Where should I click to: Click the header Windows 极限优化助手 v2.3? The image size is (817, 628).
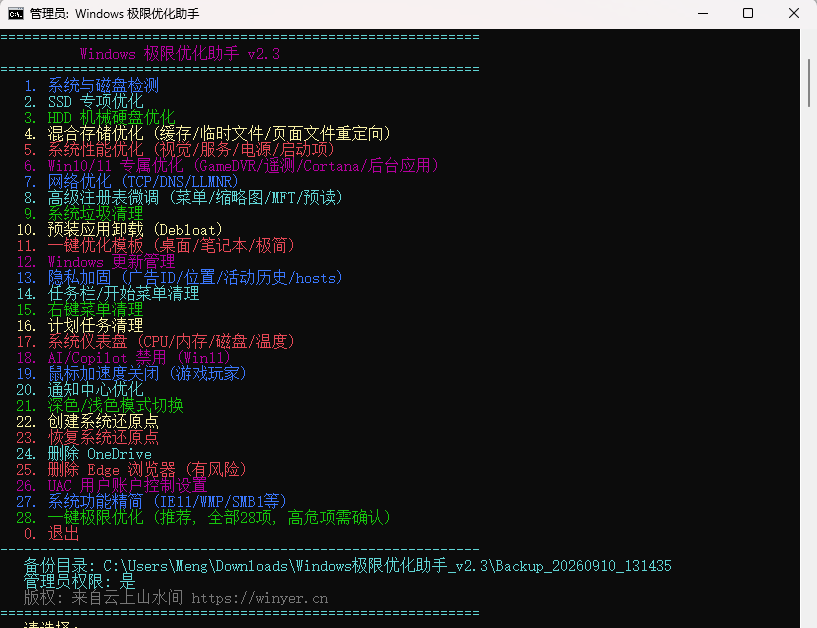[180, 54]
